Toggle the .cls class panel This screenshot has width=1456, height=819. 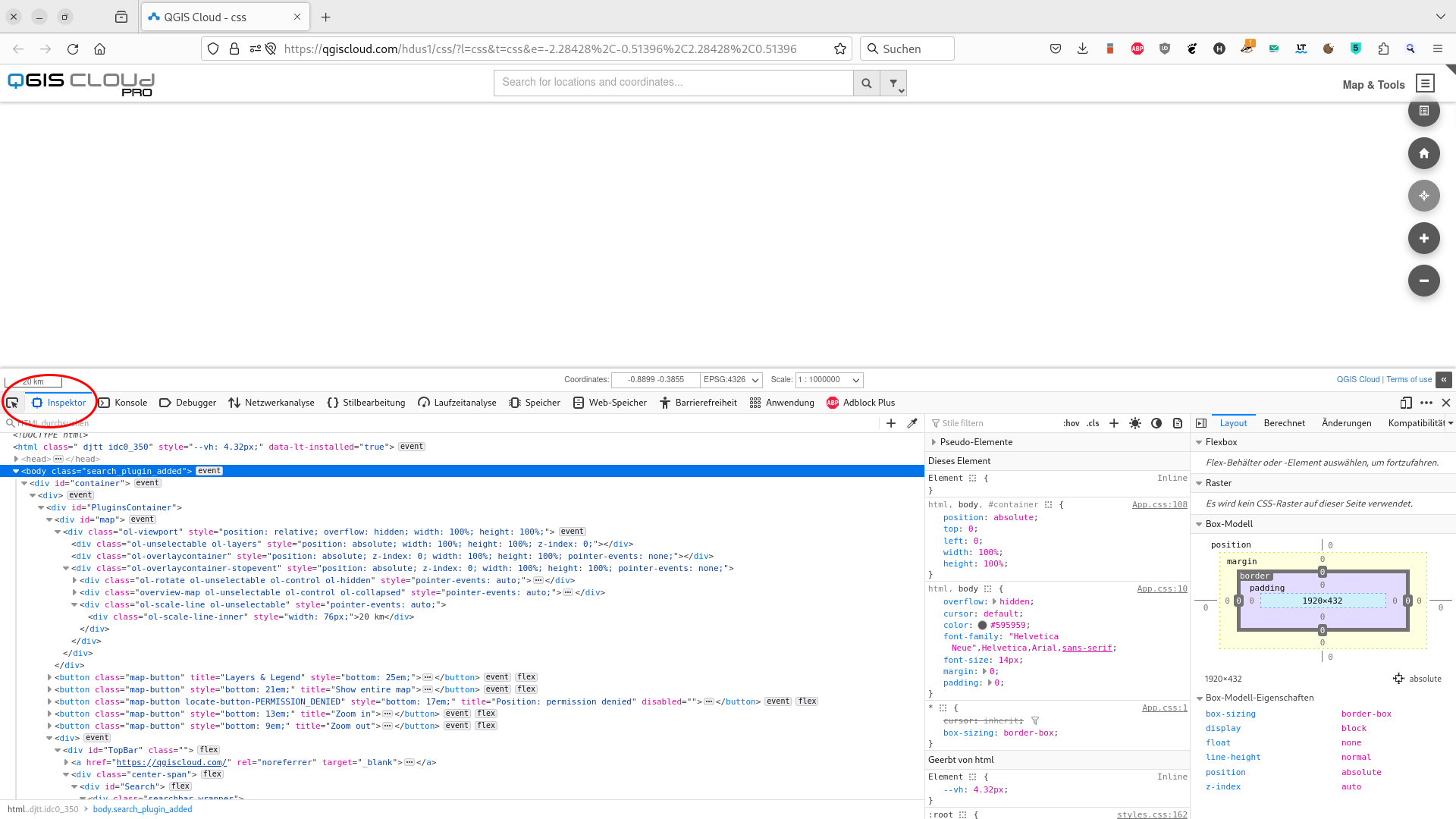[1093, 423]
